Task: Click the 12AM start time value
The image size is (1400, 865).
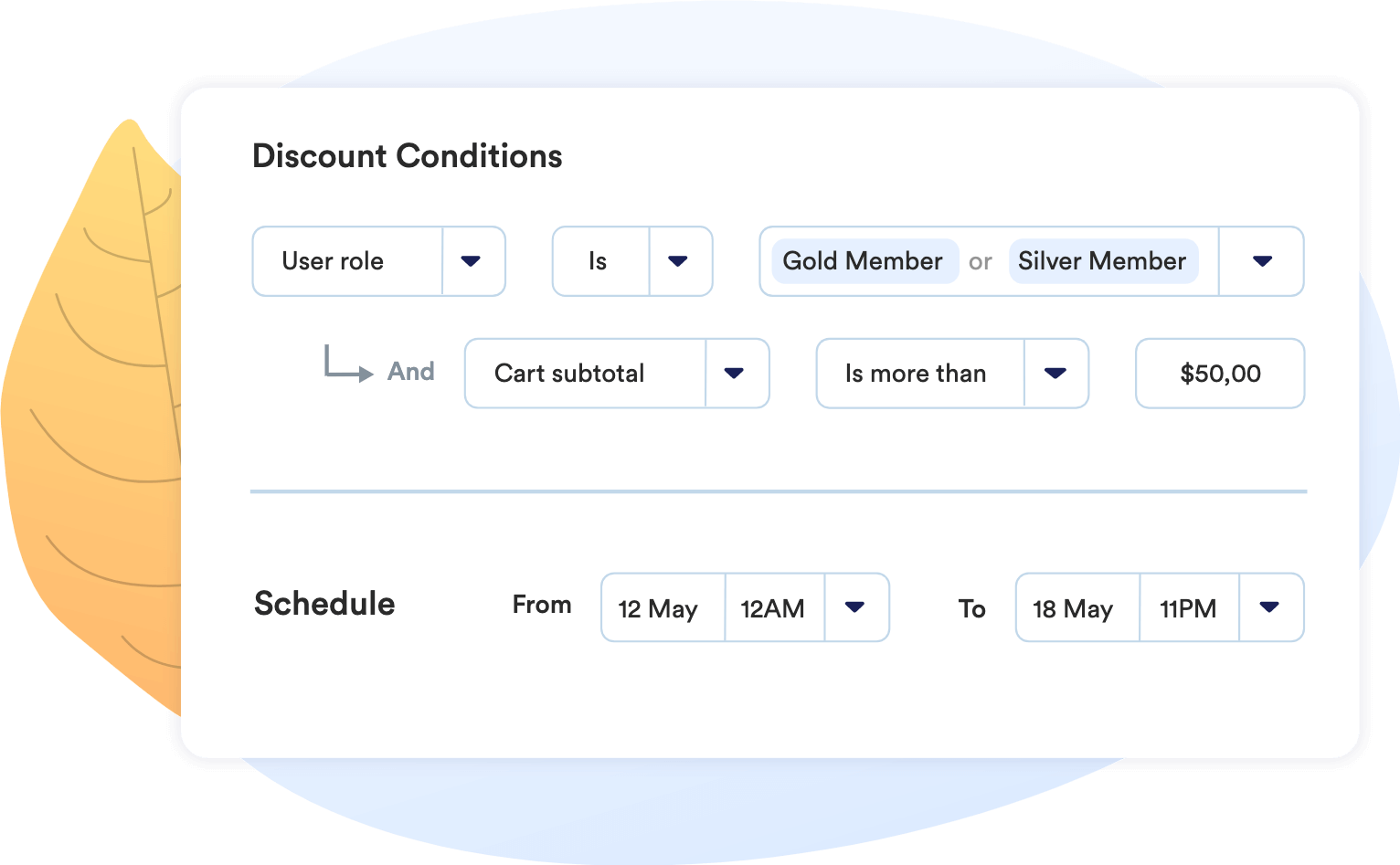Action: point(772,608)
